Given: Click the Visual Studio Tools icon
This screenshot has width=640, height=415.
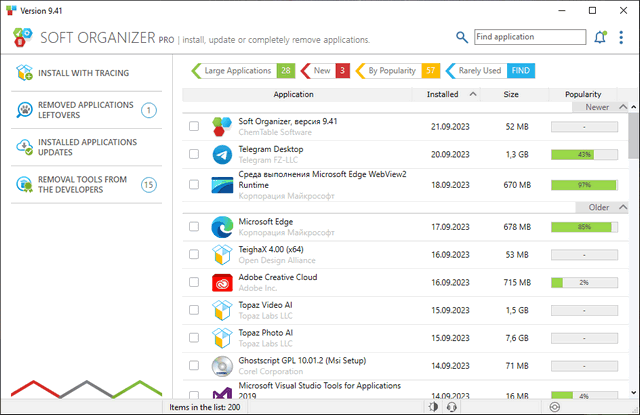Looking at the screenshot, I should [222, 393].
